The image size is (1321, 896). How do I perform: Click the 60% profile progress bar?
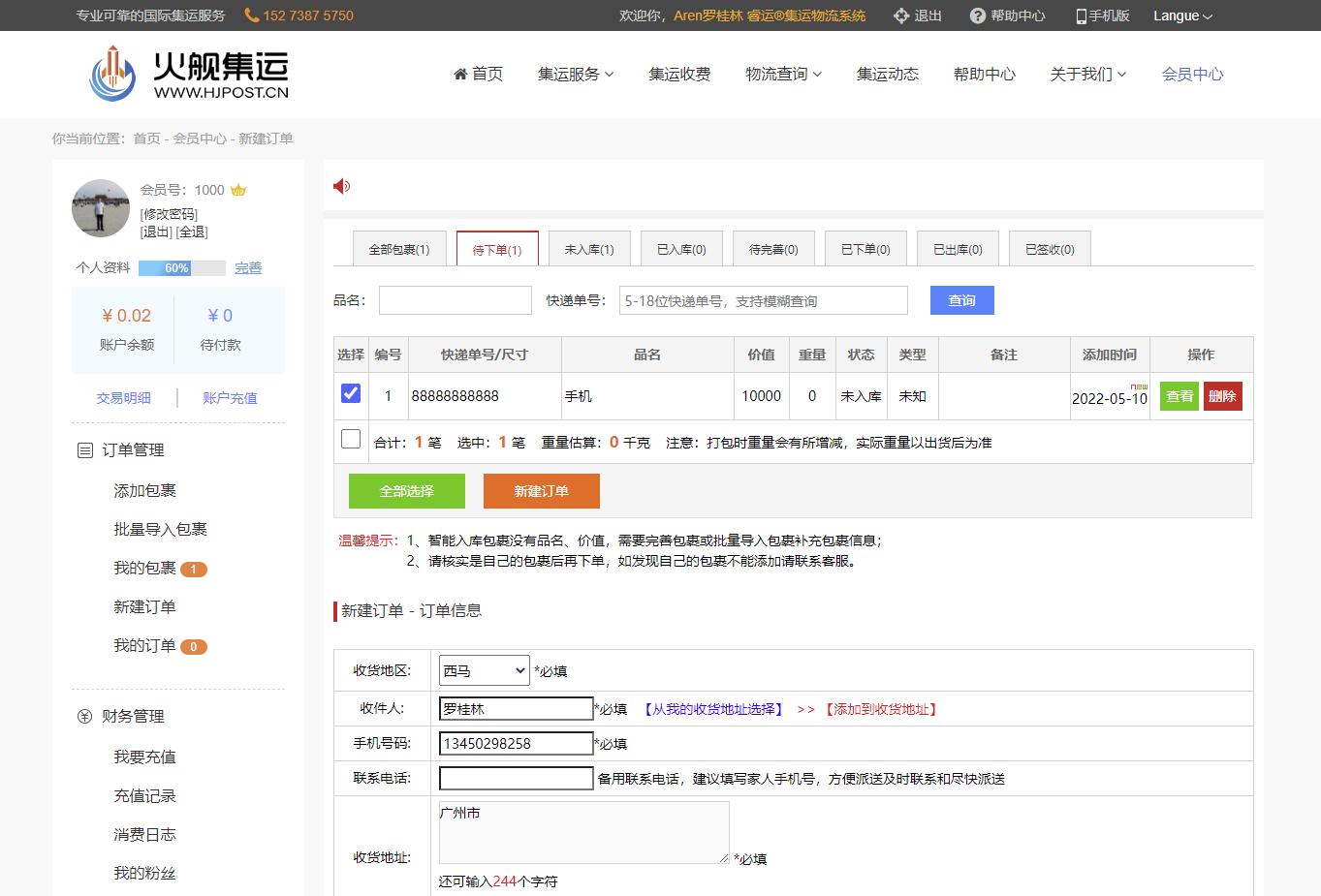click(x=182, y=268)
